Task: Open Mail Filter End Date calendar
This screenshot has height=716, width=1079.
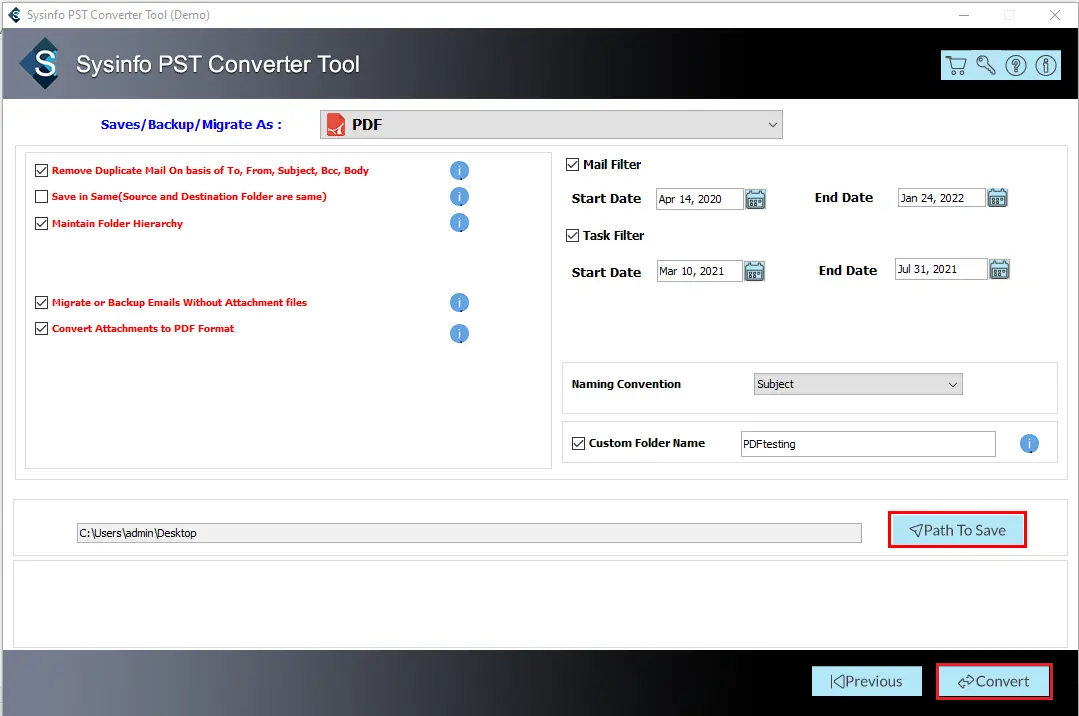Action: (997, 198)
